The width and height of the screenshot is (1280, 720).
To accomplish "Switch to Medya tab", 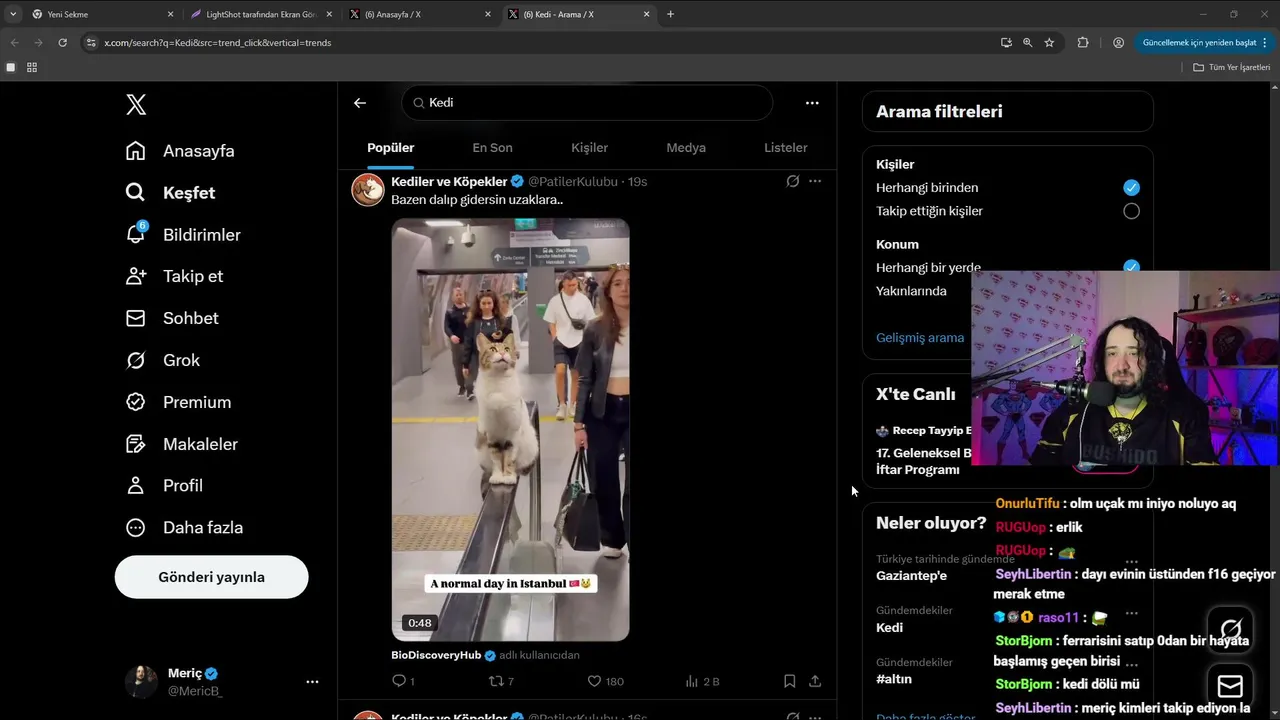I will [x=686, y=148].
